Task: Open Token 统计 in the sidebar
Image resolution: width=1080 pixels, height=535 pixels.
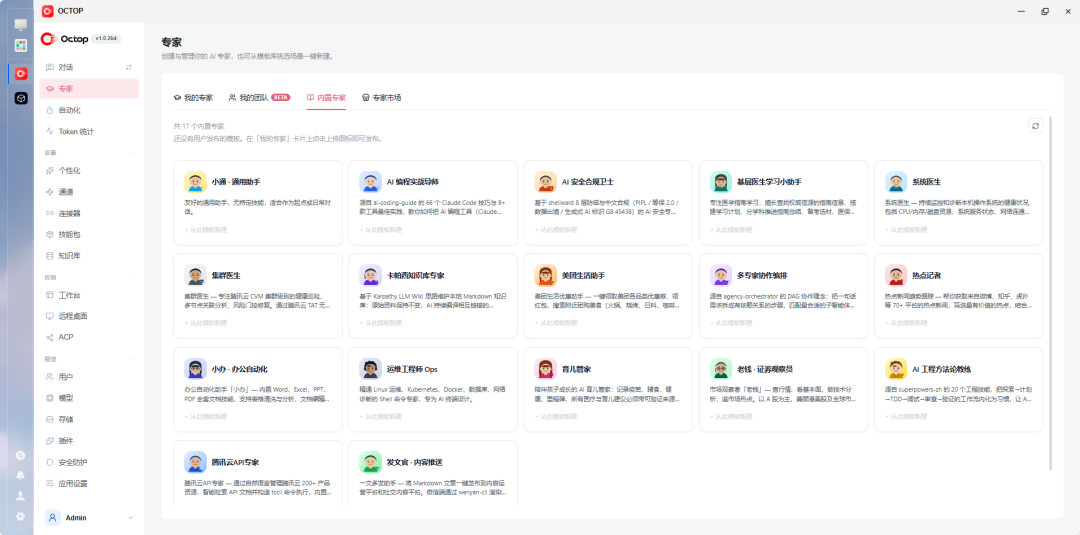Action: tap(90, 132)
